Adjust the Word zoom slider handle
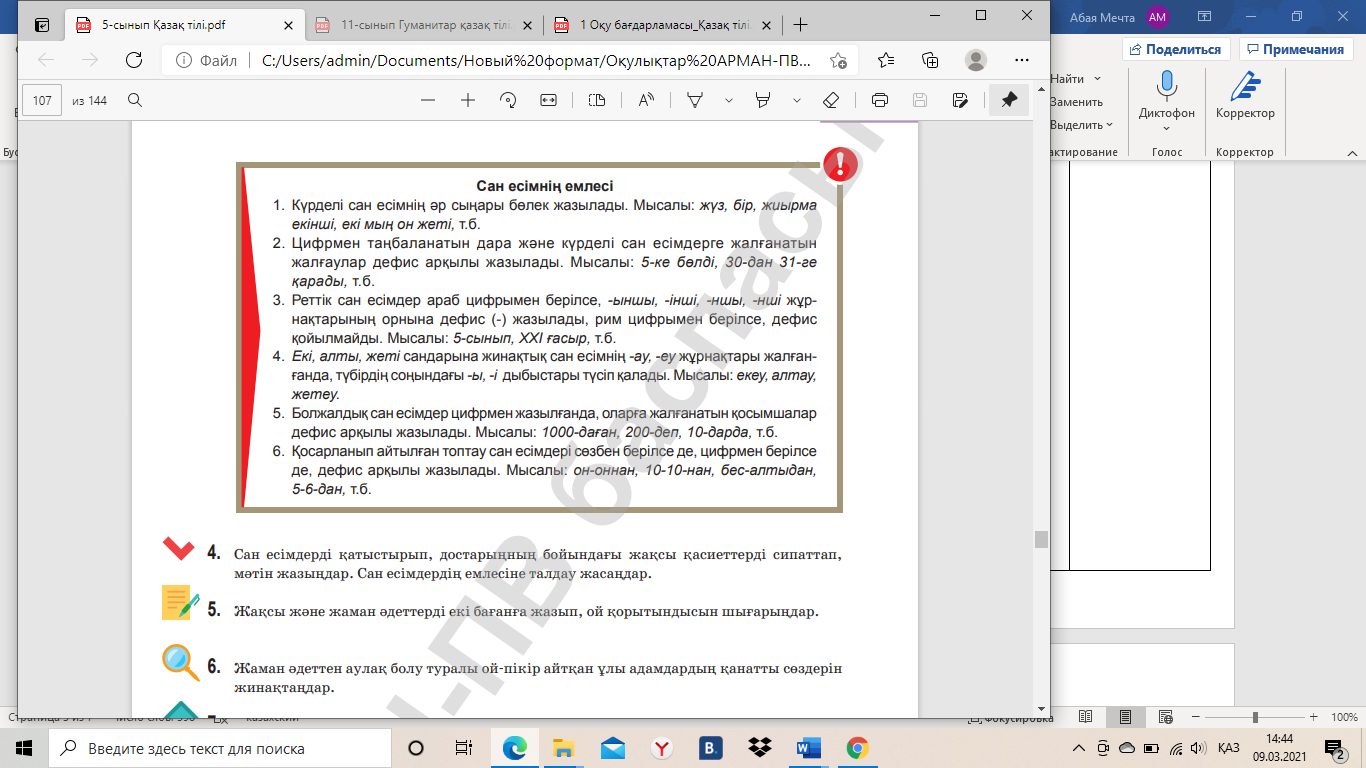The width and height of the screenshot is (1366, 768). coord(1255,717)
